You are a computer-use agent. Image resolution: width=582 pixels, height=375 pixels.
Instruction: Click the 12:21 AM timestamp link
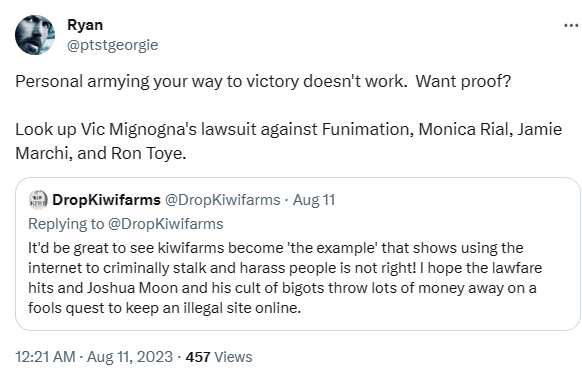45,357
